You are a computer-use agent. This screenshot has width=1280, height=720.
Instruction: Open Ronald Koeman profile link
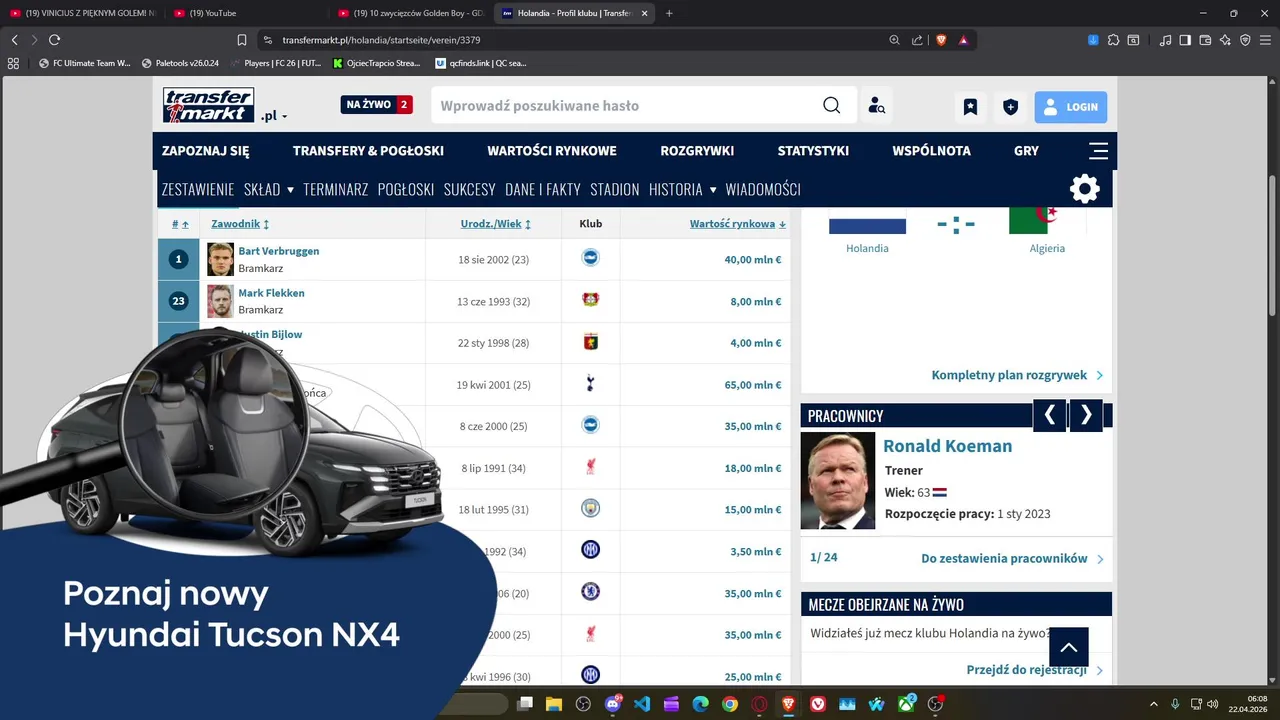click(x=947, y=446)
